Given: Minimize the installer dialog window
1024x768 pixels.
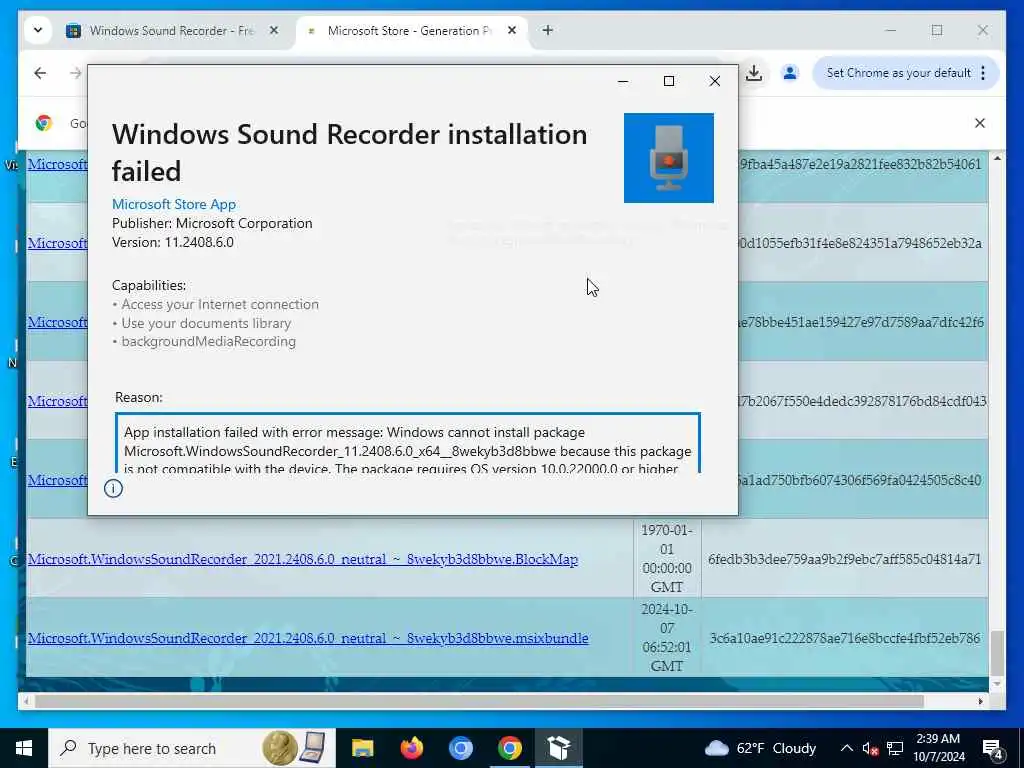Looking at the screenshot, I should click(x=623, y=81).
